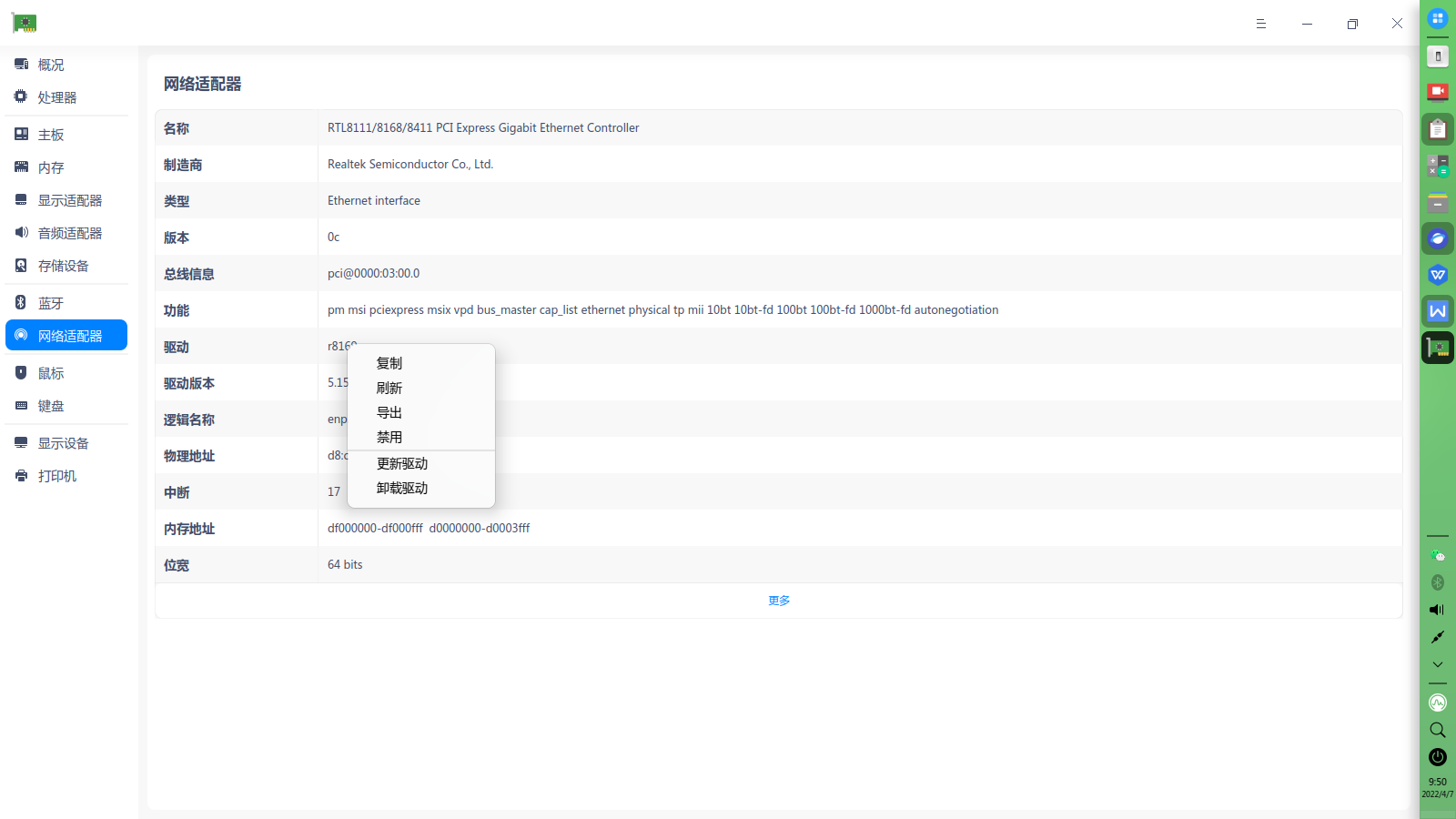The width and height of the screenshot is (1456, 819).
Task: Open the volume control in the tray
Action: point(1438,610)
